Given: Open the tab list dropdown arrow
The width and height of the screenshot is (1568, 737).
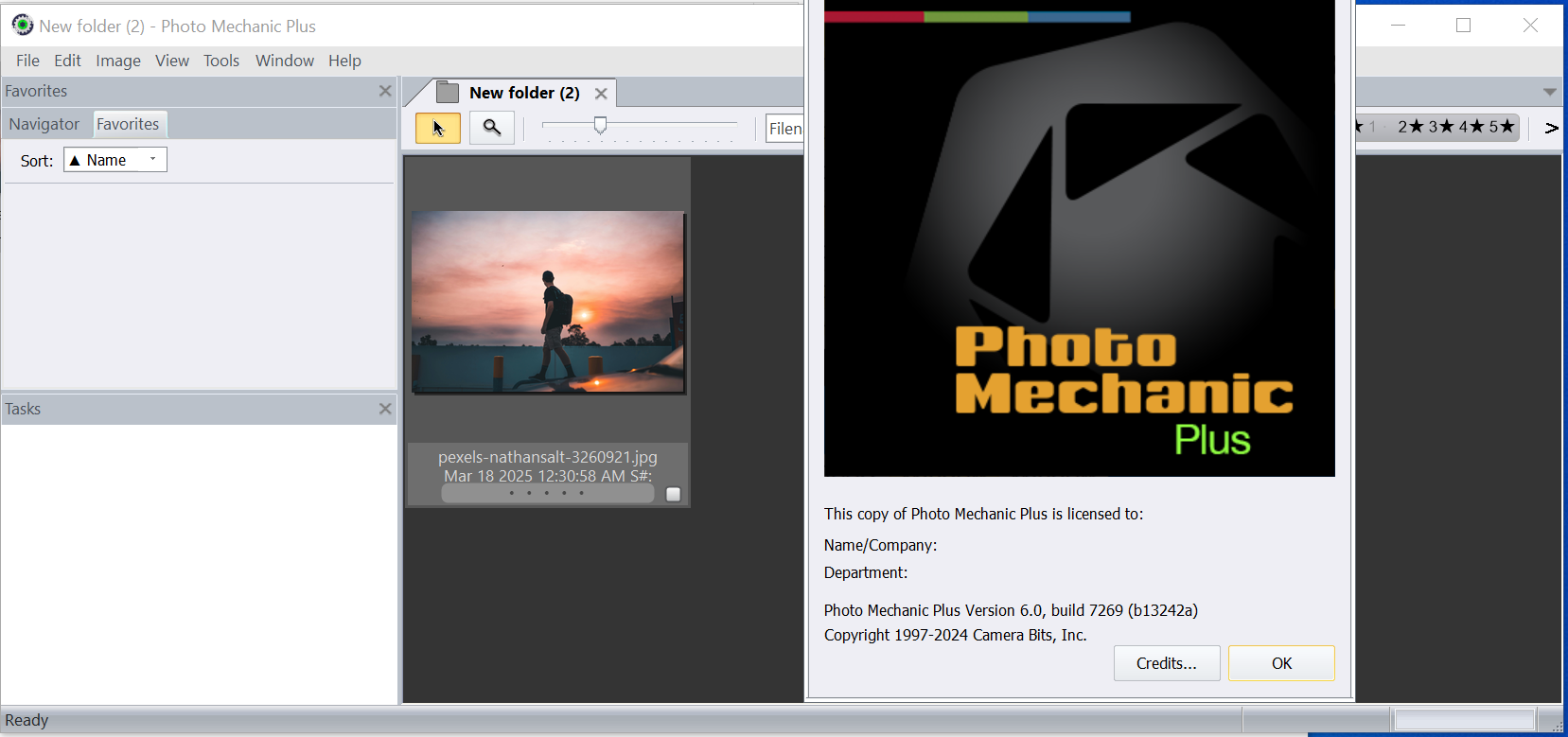Looking at the screenshot, I should coord(1550,92).
